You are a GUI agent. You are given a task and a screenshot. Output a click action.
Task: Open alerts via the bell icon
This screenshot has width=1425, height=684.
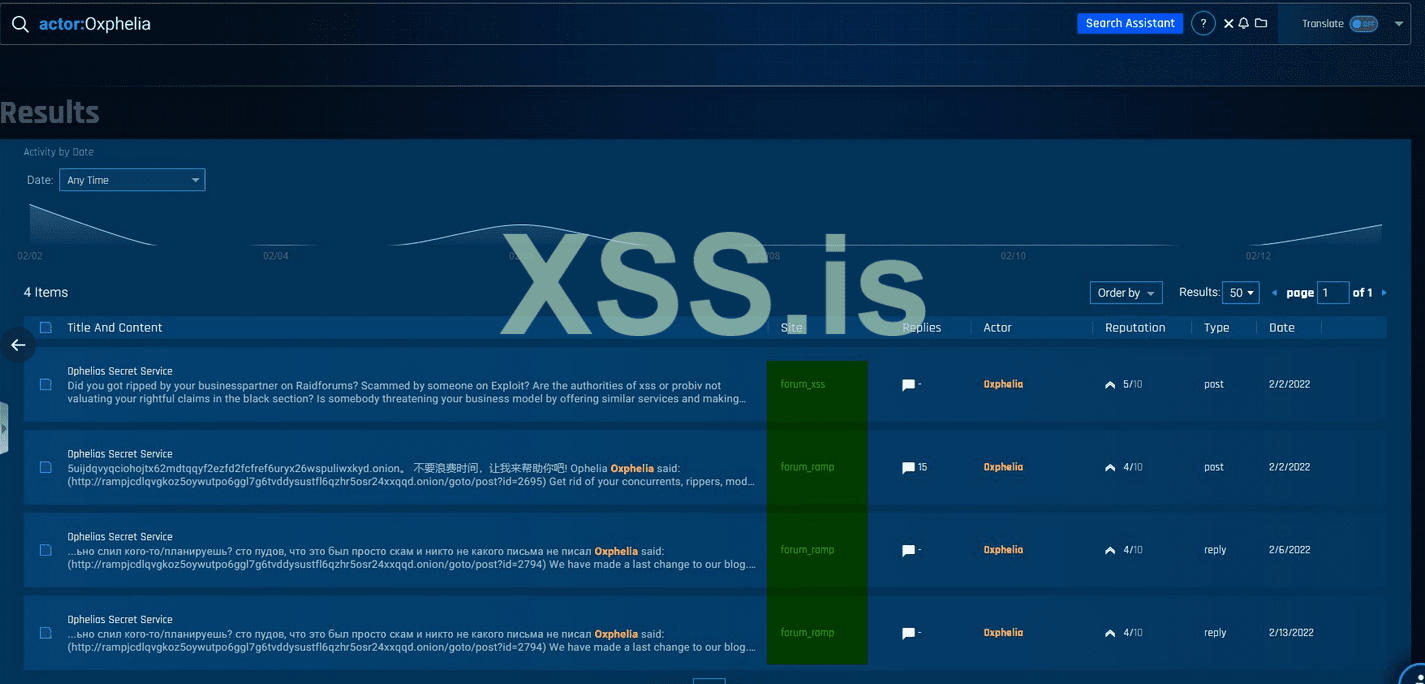click(x=1244, y=23)
